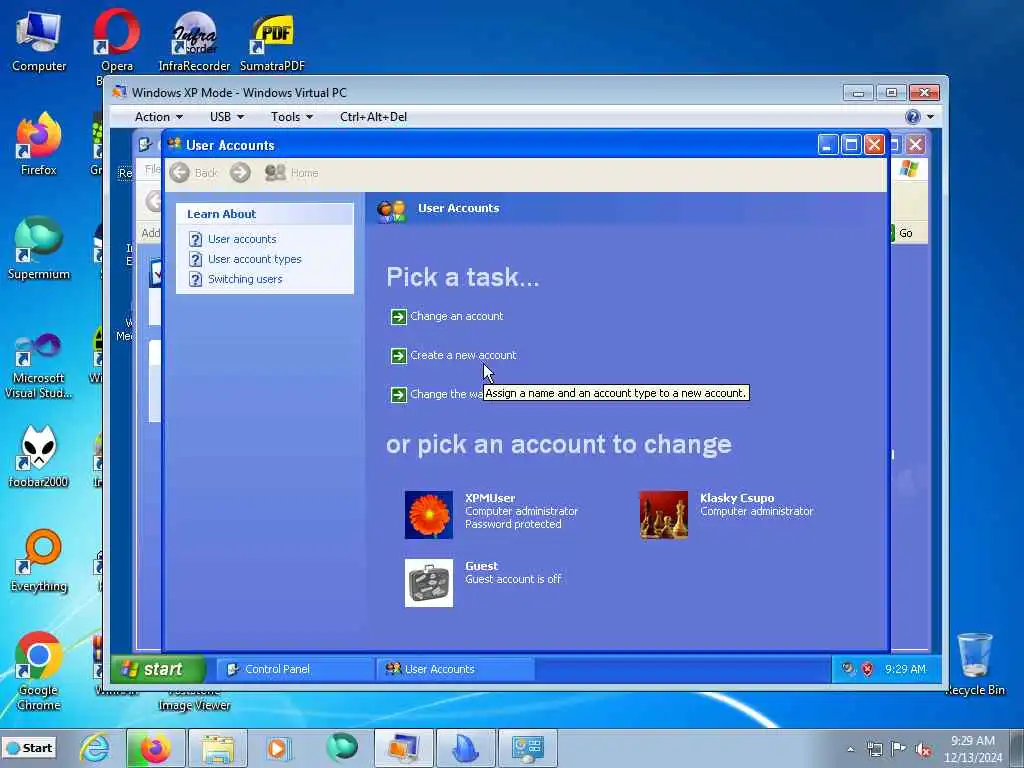Open Windows Media Player from the taskbar
Image resolution: width=1024 pixels, height=768 pixels.
[x=280, y=748]
